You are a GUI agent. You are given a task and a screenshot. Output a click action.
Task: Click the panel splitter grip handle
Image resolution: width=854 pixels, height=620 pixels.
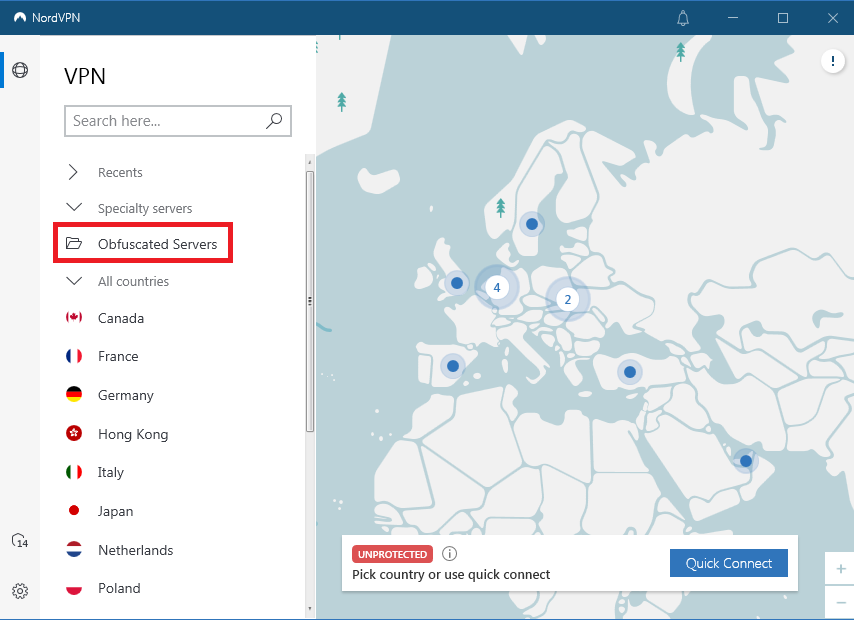[x=310, y=301]
